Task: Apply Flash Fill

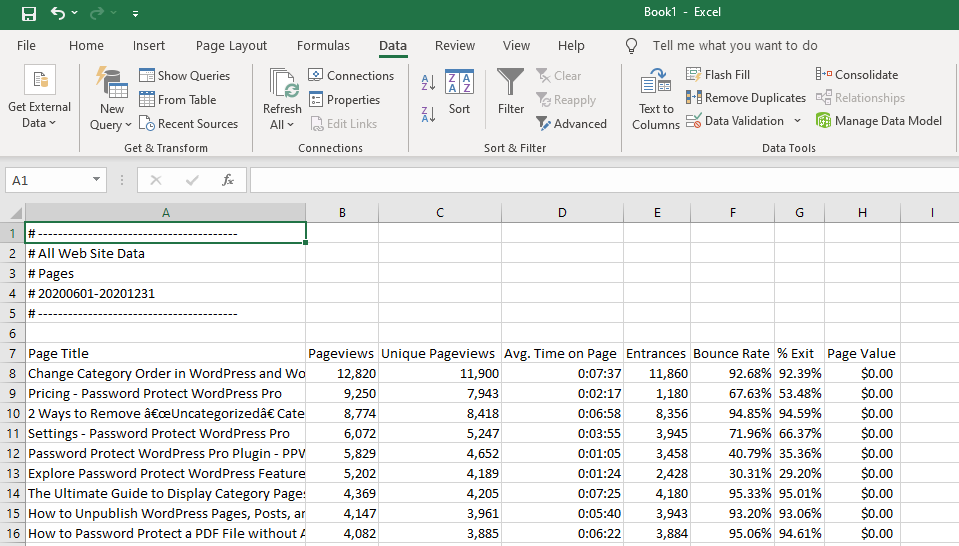Action: (x=718, y=75)
